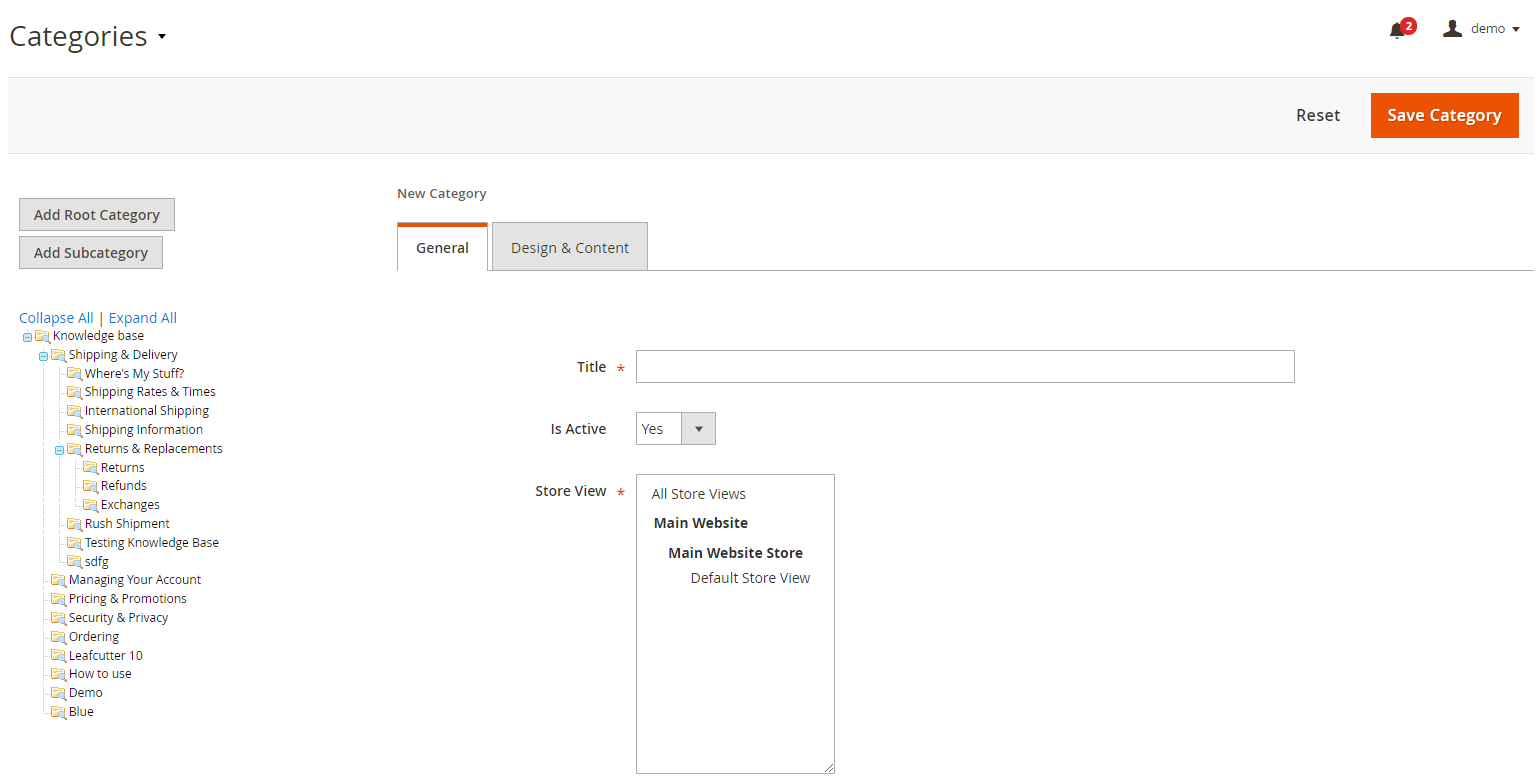
Task: Select Managing Your Account category label
Action: click(135, 580)
